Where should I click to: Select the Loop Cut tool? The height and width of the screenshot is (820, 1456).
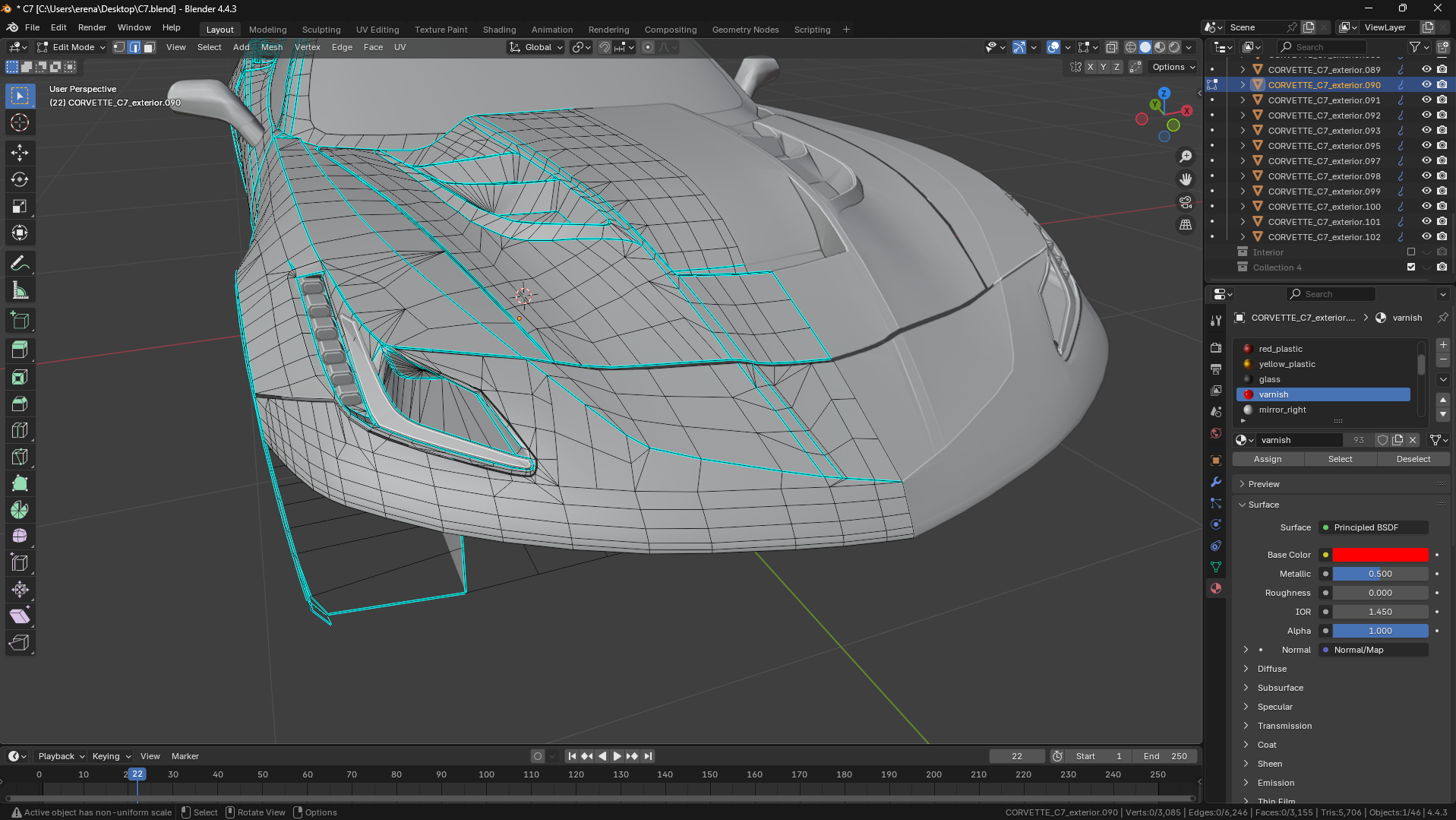(20, 430)
